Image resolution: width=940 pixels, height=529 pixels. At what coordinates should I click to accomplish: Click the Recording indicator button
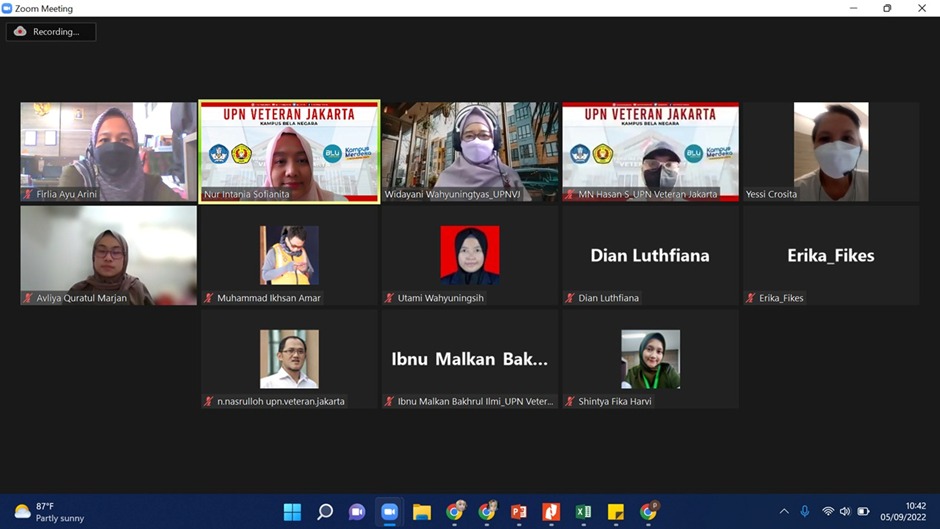coord(50,32)
